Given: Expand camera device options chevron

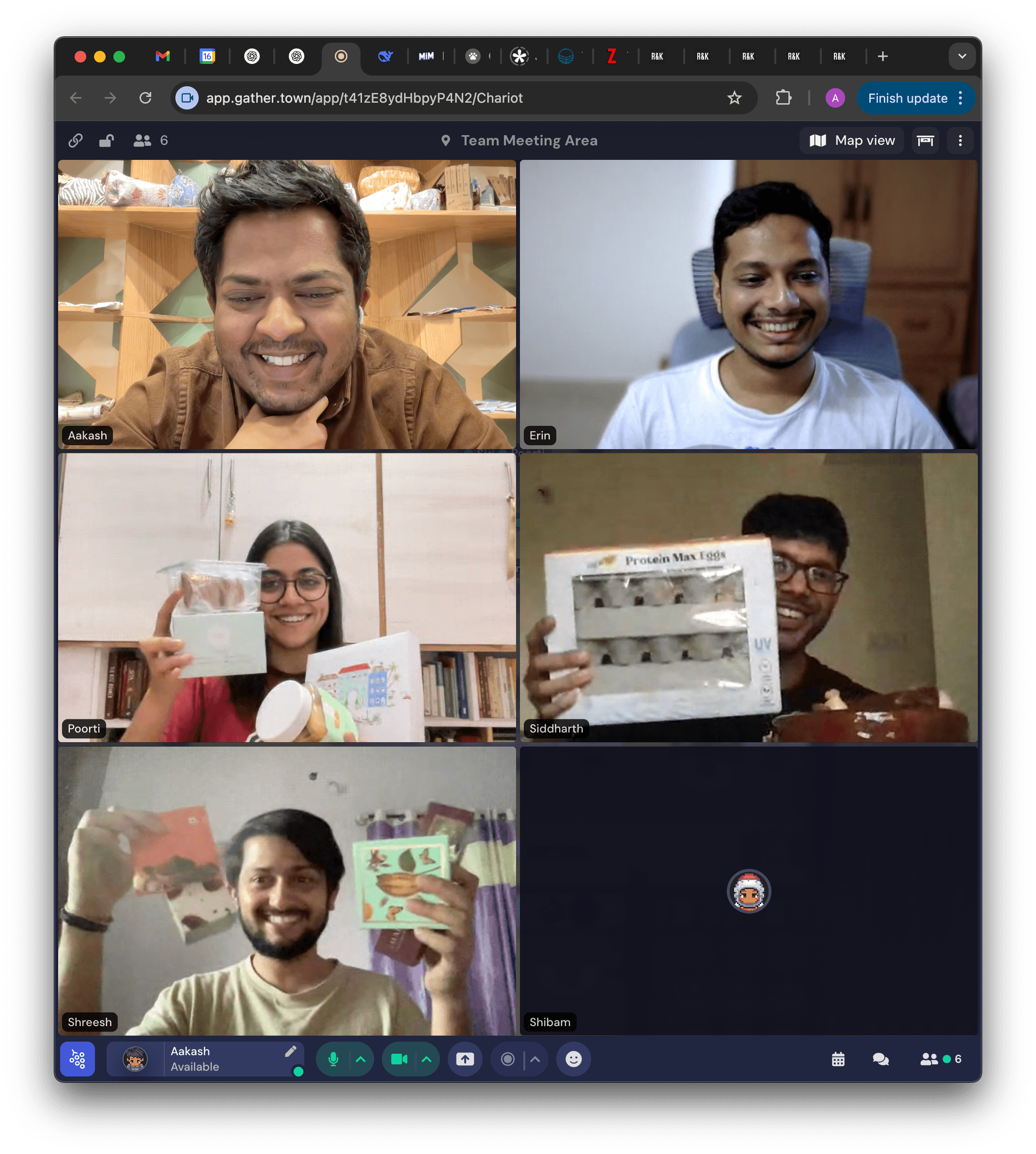Looking at the screenshot, I should coord(427,1059).
